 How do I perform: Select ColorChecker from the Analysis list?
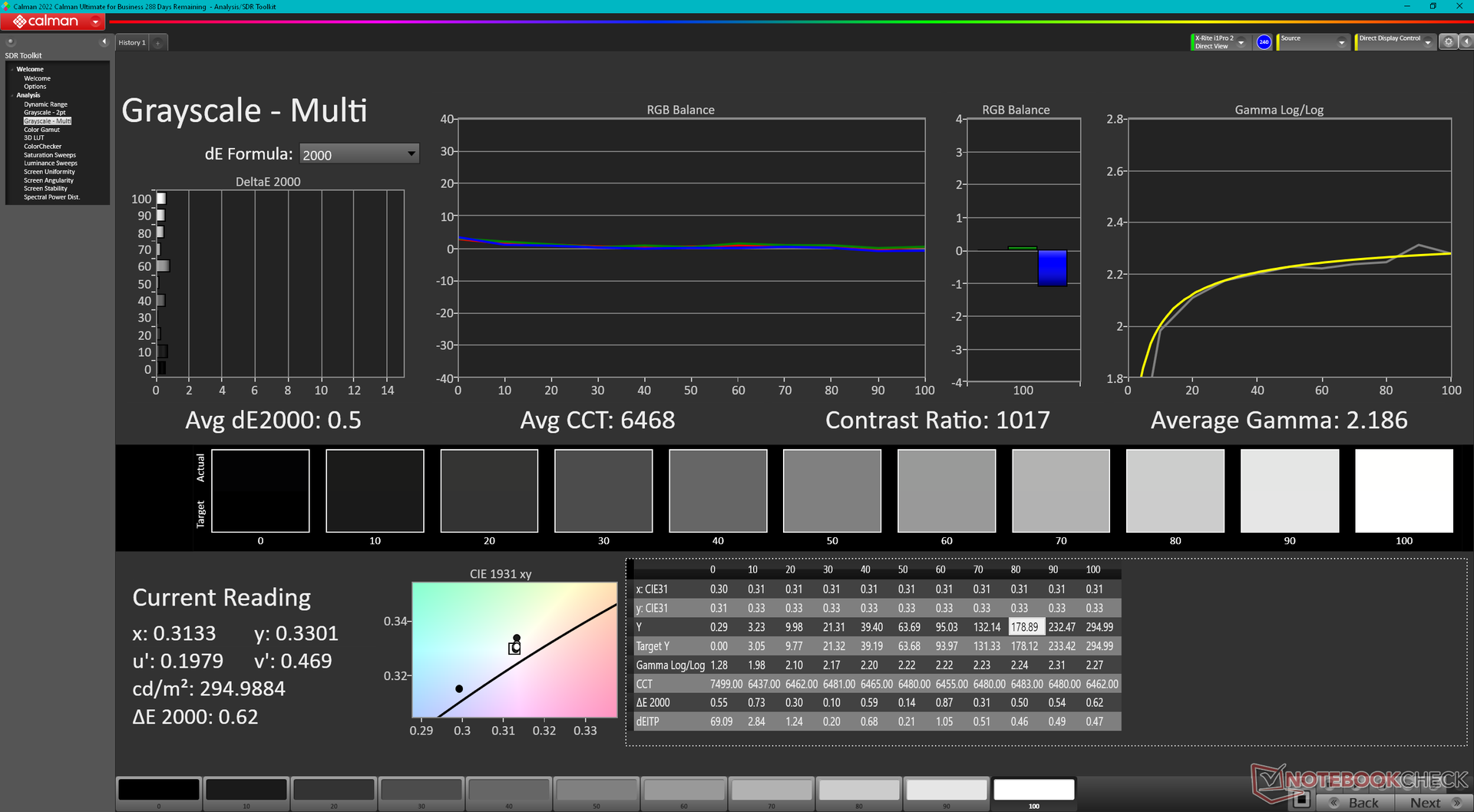click(42, 147)
